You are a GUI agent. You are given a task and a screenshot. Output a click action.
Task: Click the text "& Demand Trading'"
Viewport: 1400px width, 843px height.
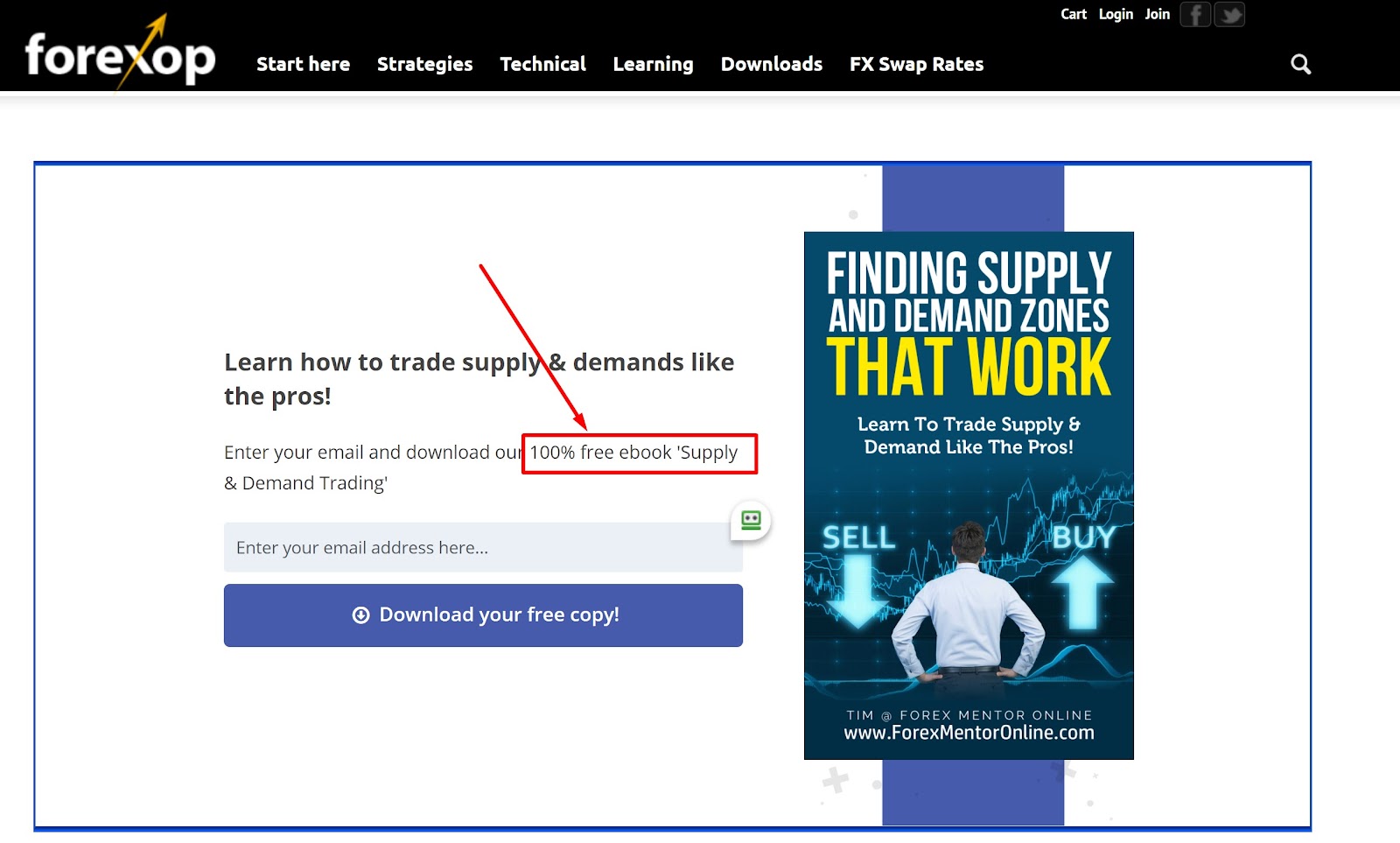[305, 483]
